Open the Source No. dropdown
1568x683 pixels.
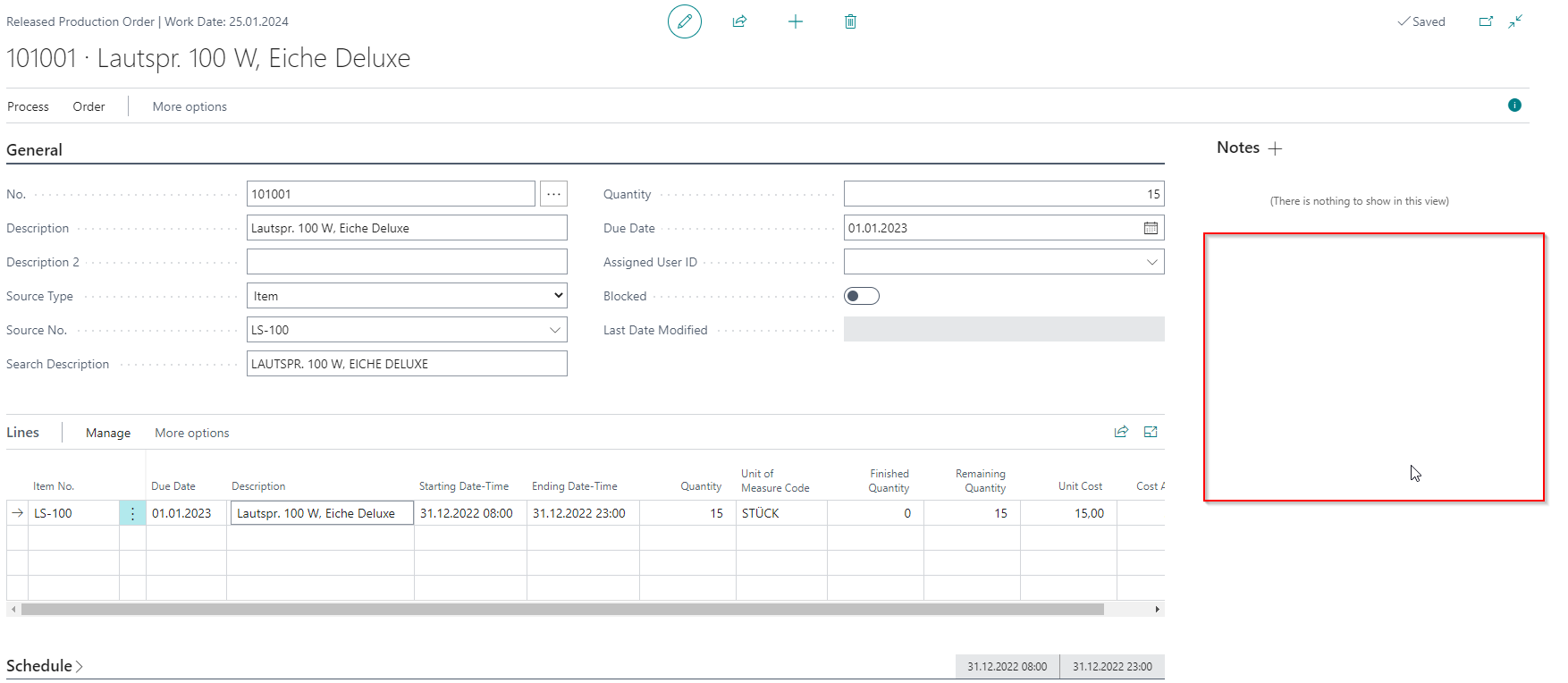[x=555, y=330]
